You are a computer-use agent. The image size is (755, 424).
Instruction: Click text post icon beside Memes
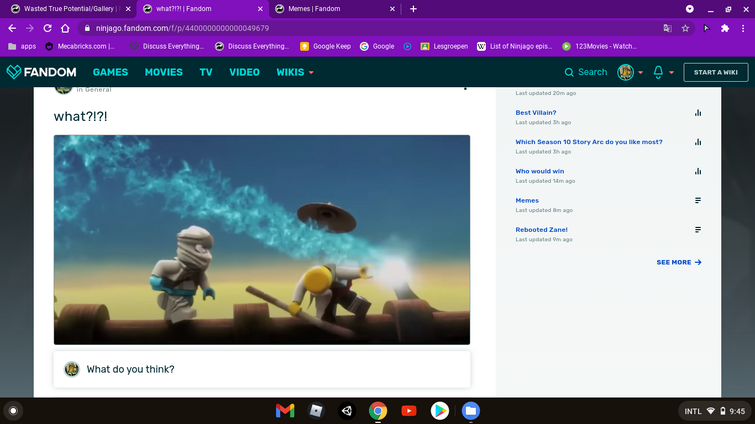point(698,201)
